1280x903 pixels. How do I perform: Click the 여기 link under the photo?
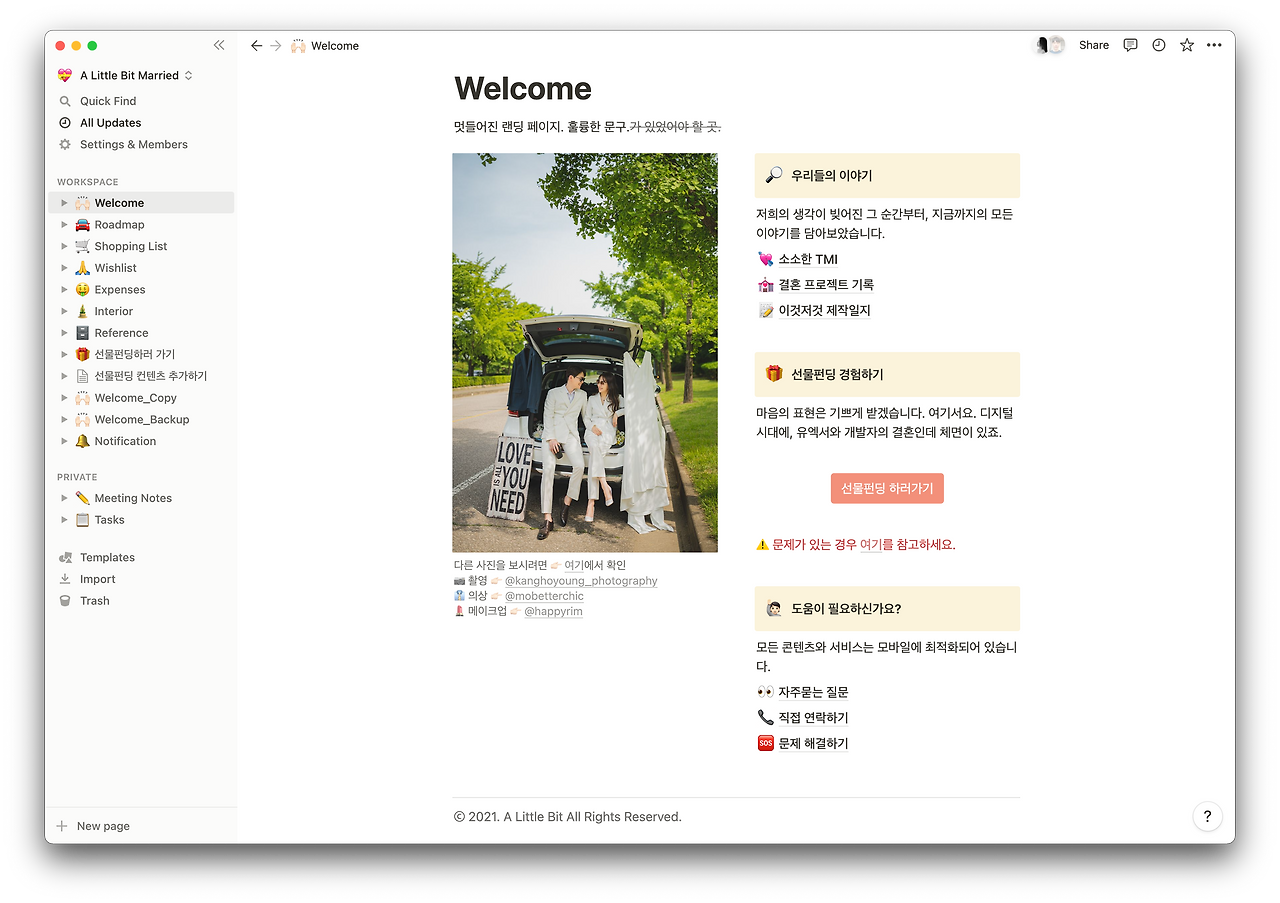tap(575, 565)
